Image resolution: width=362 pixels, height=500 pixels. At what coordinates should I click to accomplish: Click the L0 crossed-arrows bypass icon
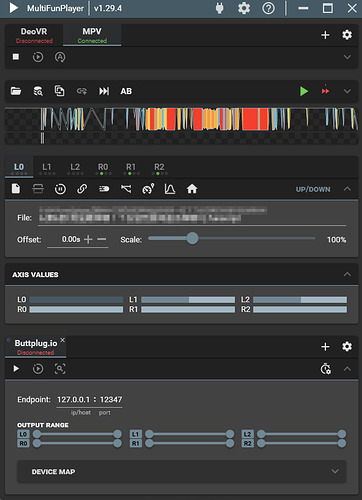[126, 189]
